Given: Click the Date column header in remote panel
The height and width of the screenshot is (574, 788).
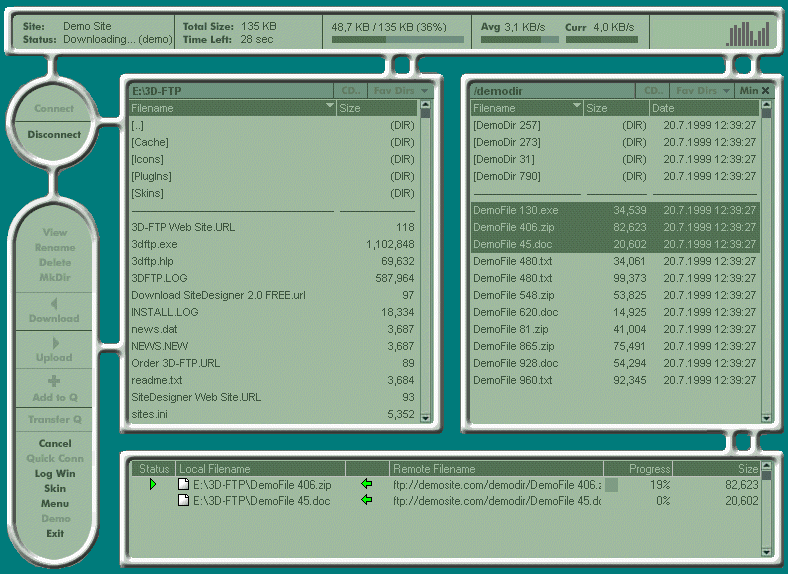Looking at the screenshot, I should (704, 108).
